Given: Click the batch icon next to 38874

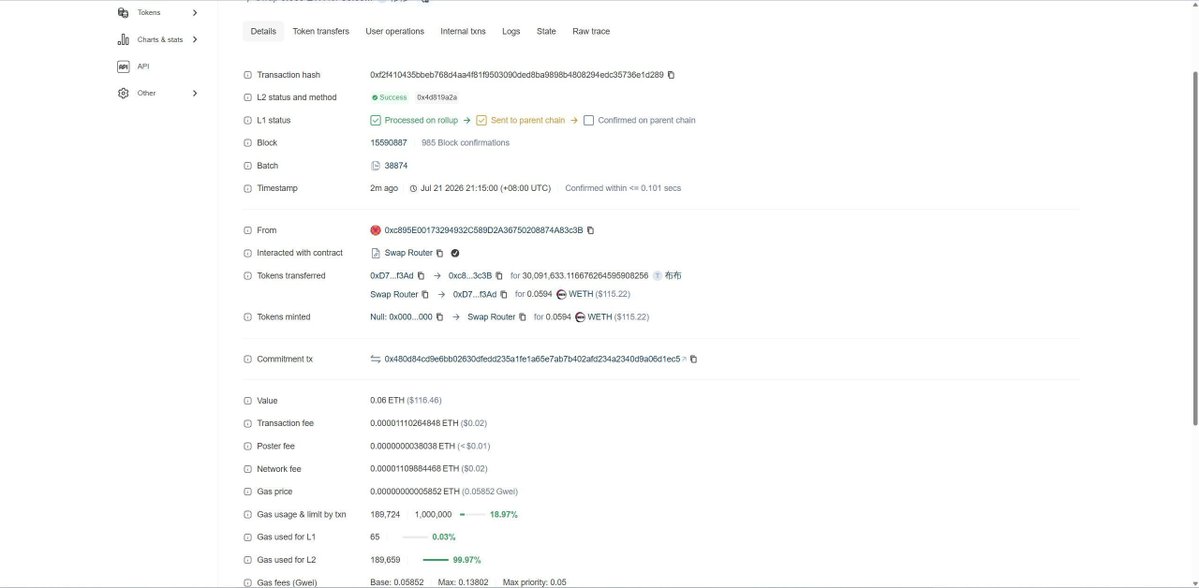Looking at the screenshot, I should 375,166.
